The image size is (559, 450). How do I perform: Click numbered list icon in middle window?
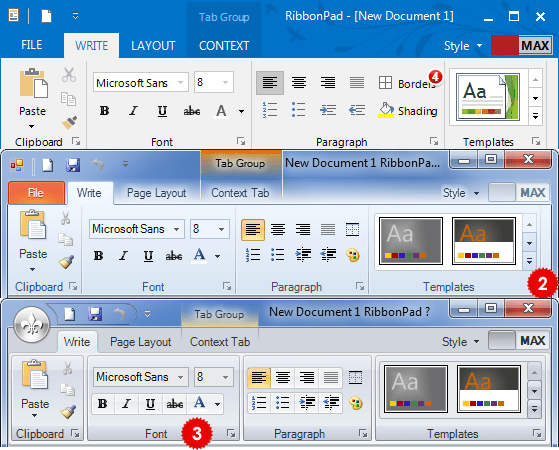coord(253,255)
